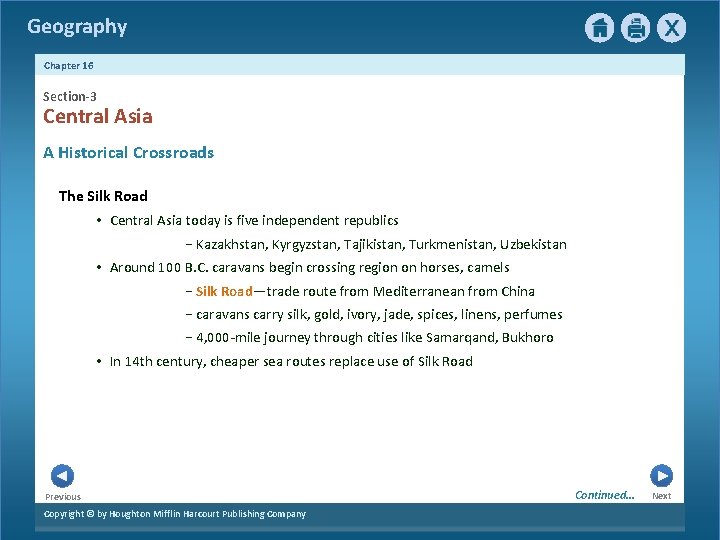The image size is (720, 540).
Task: Click the Geography title
Action: tap(77, 27)
